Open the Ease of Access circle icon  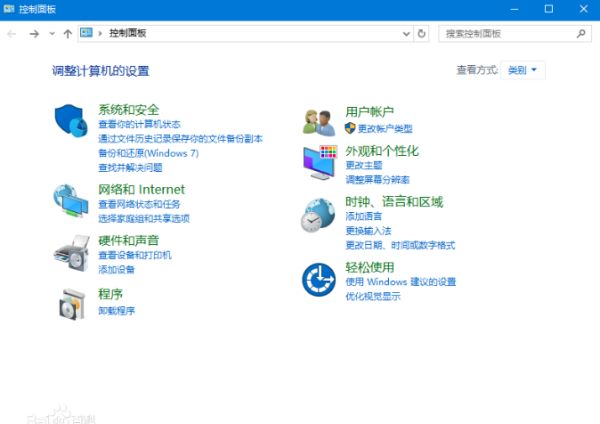point(319,279)
